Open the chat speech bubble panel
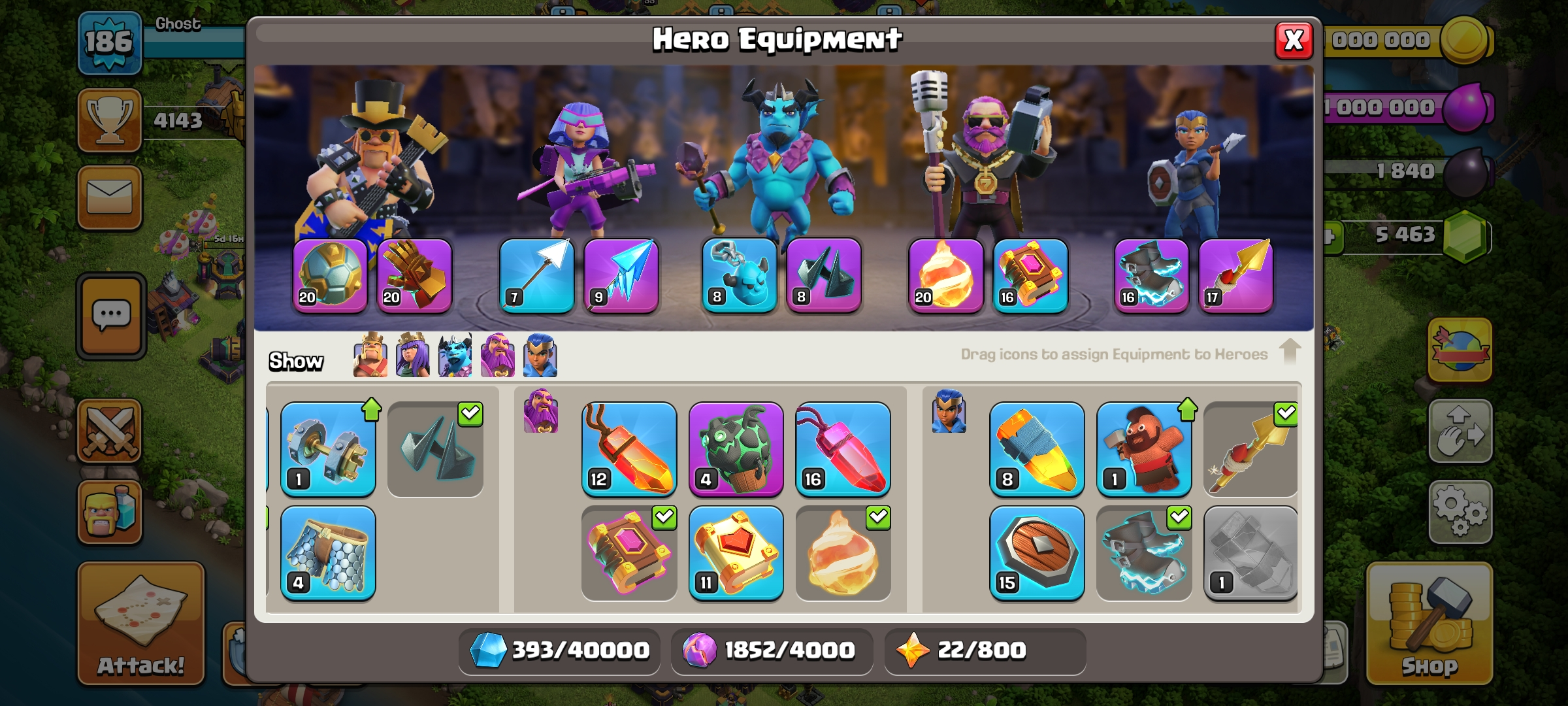Image resolution: width=1568 pixels, height=706 pixels. (111, 316)
